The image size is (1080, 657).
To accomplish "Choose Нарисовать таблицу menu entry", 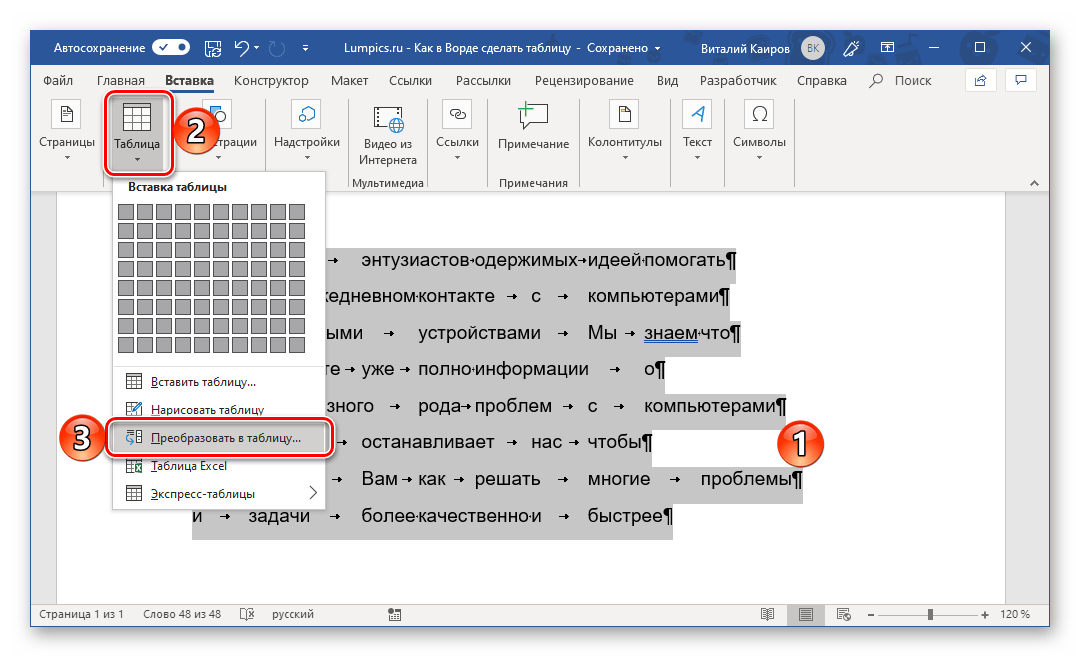I will click(218, 410).
